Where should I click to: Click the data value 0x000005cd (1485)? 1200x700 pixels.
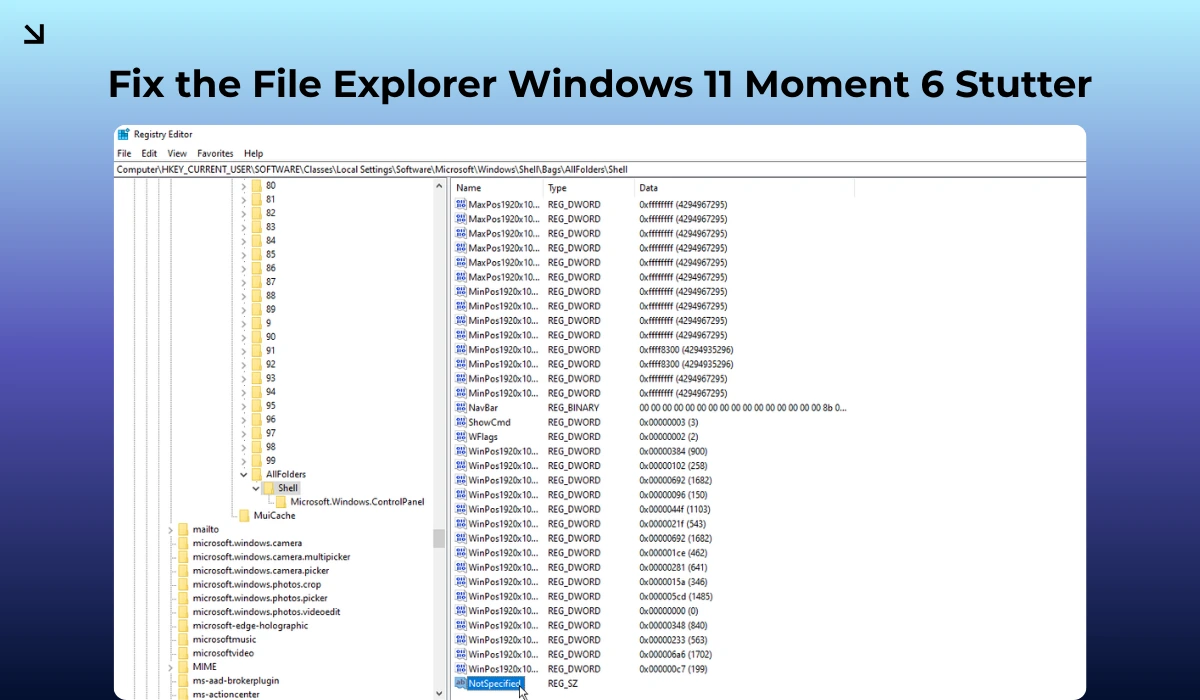(675, 596)
